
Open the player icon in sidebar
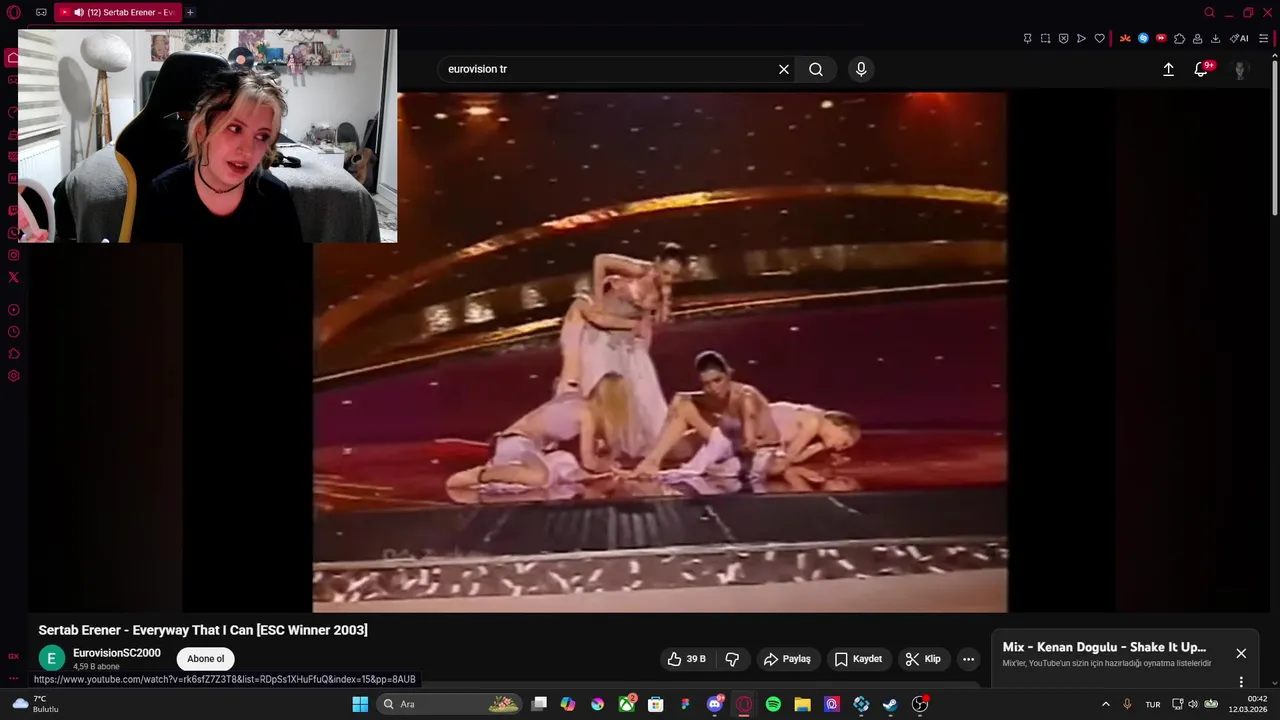[13, 310]
